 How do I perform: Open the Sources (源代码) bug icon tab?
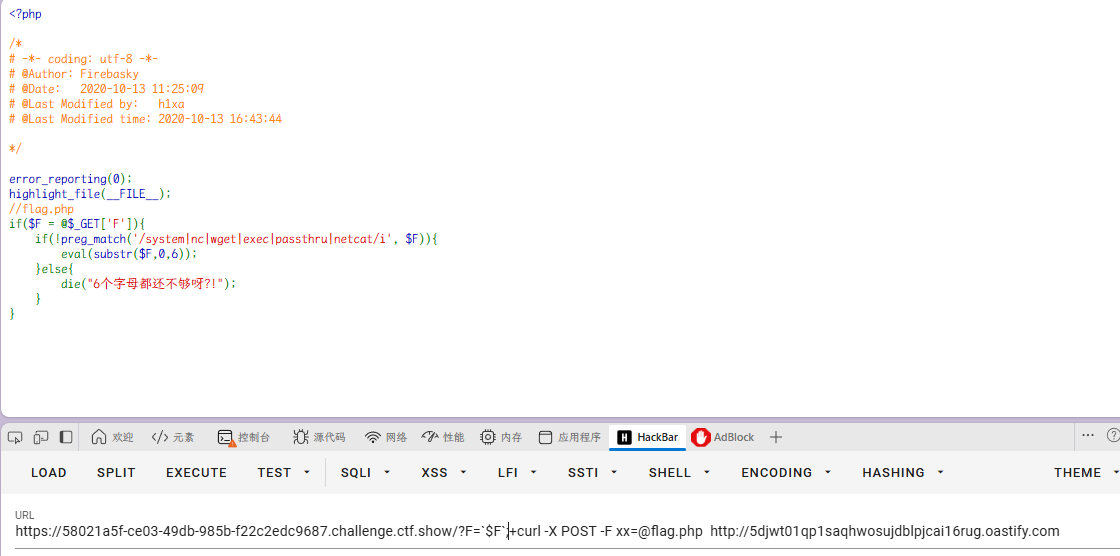pyautogui.click(x=319, y=437)
